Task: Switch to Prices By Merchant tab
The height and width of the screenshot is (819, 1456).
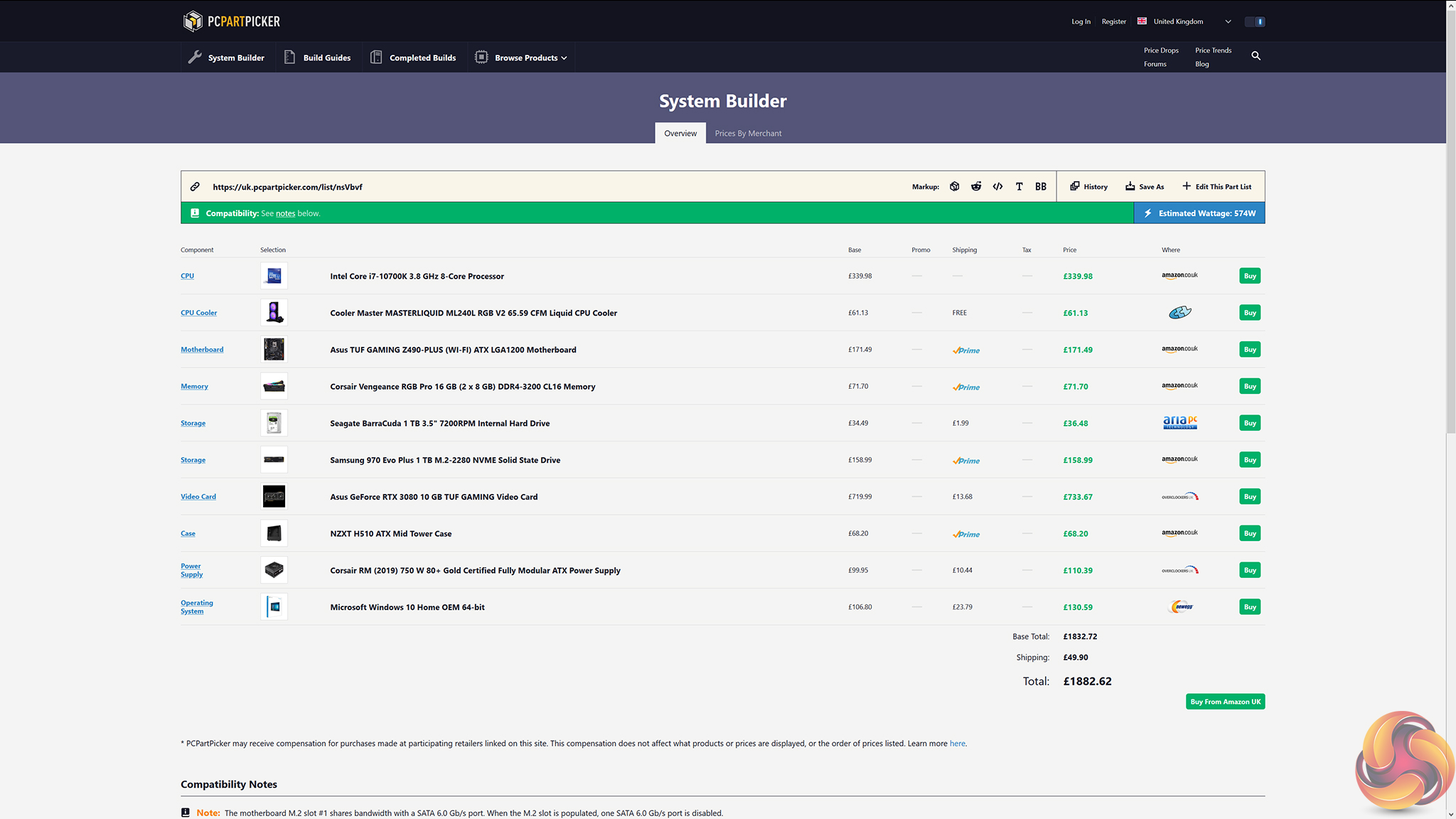Action: click(x=748, y=133)
